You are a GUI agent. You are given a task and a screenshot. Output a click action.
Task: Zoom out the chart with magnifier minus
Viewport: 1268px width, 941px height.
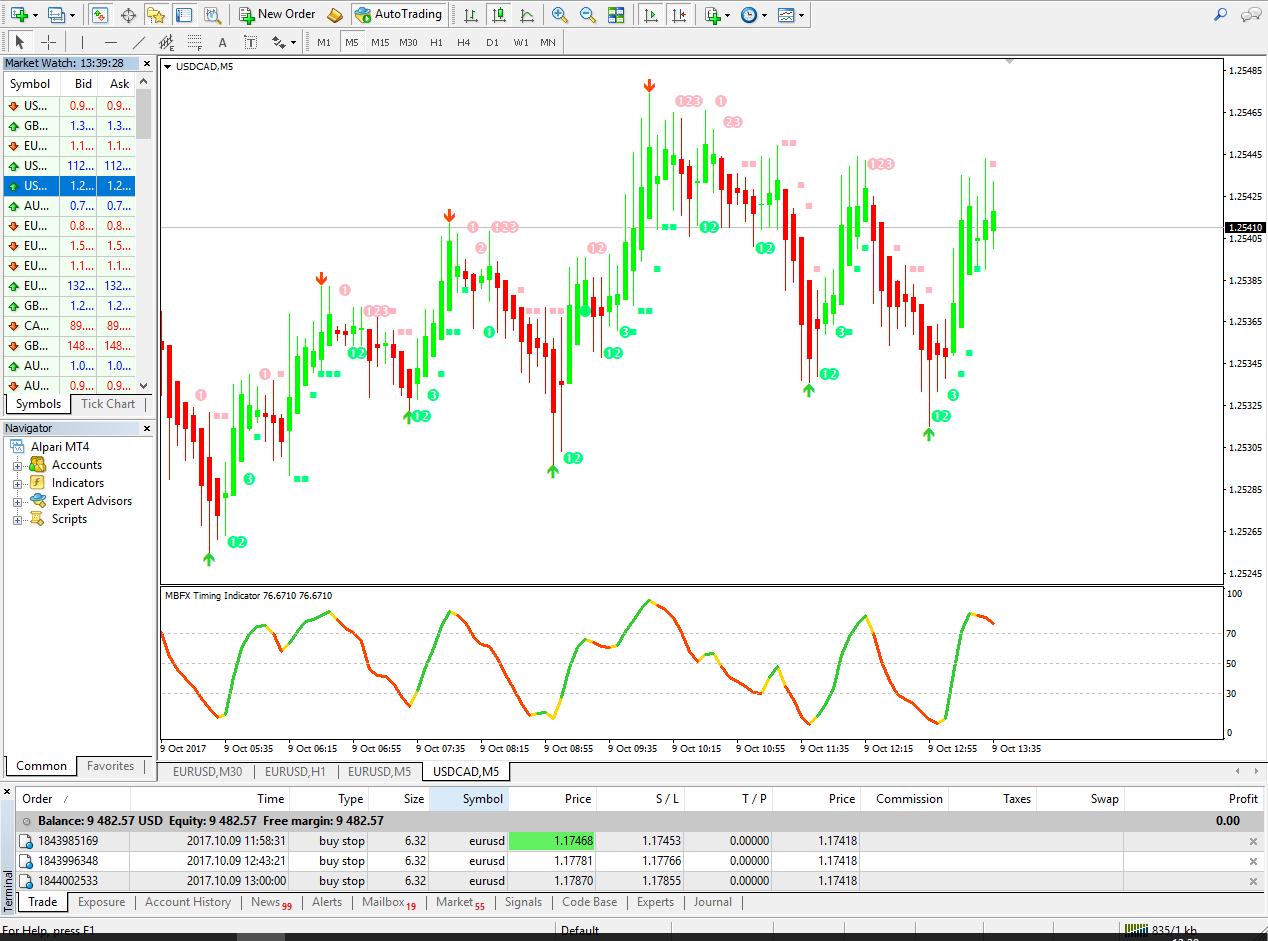588,15
